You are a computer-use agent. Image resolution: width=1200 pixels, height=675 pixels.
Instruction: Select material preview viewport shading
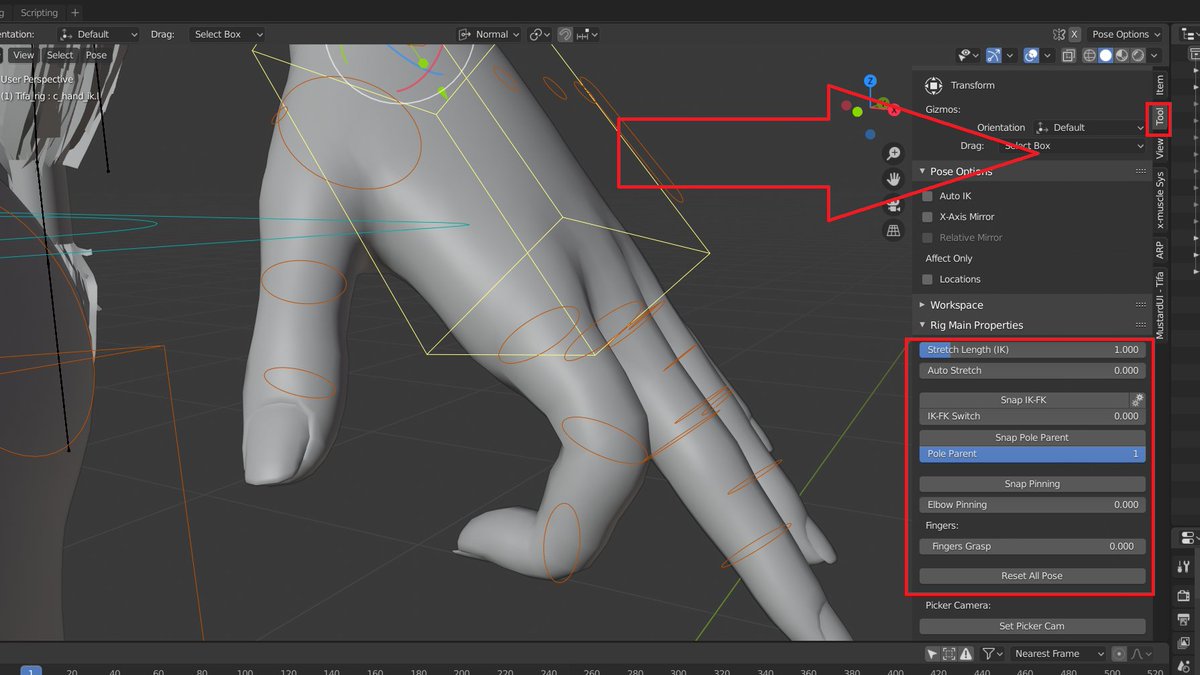pos(1123,56)
